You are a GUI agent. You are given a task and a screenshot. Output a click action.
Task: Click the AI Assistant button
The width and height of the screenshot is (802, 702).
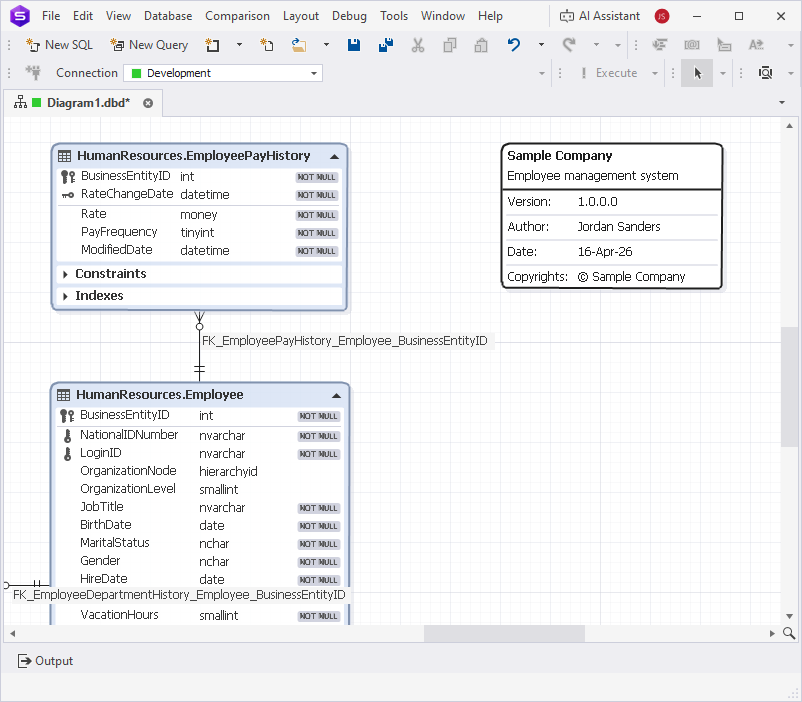pyautogui.click(x=600, y=16)
